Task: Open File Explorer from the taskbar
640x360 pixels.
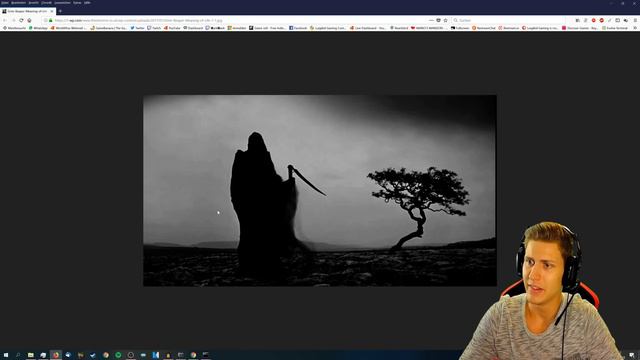Action: [x=31, y=355]
